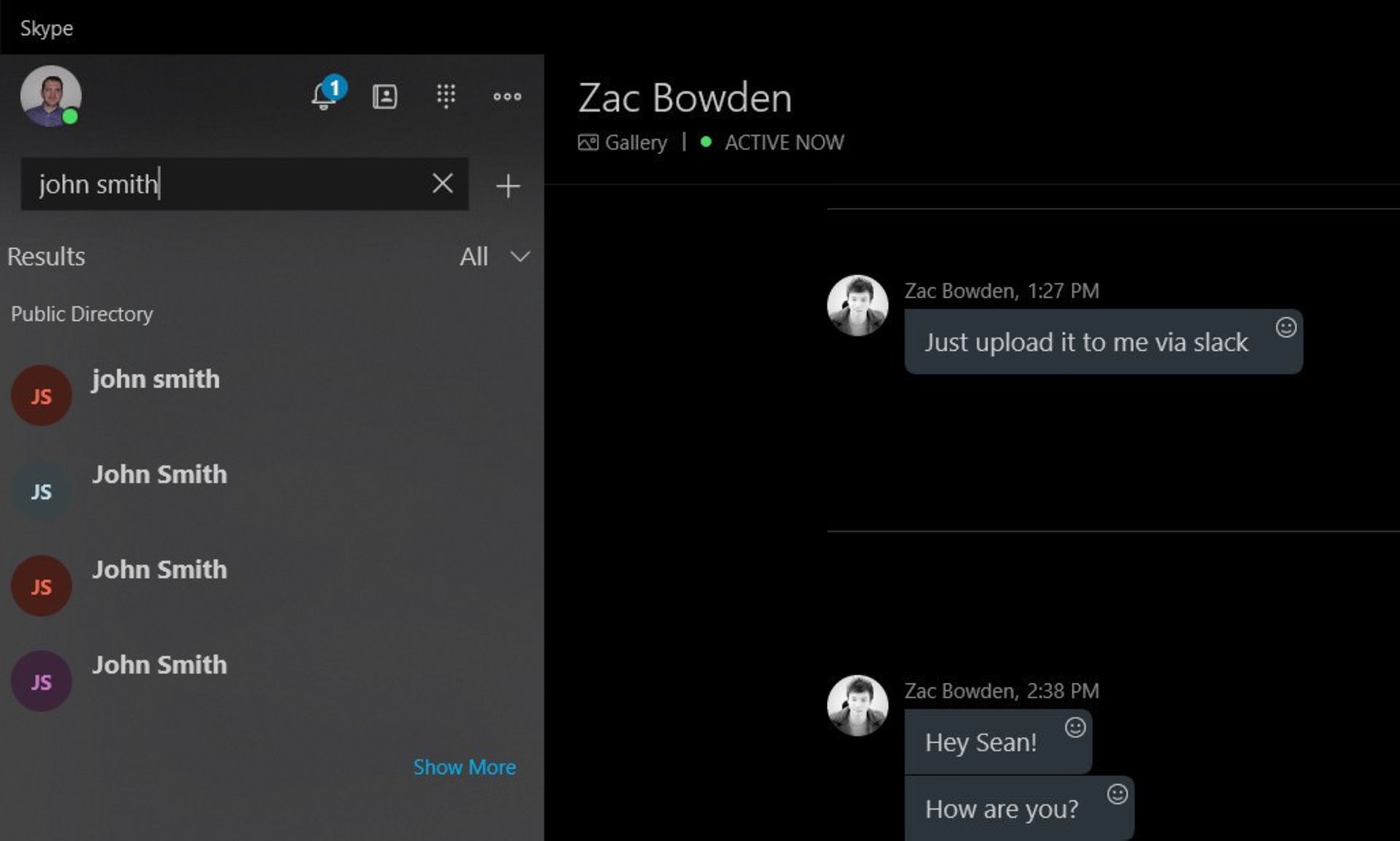The width and height of the screenshot is (1400, 841).
Task: React to the slack message with emoji icon
Action: pos(1286,328)
